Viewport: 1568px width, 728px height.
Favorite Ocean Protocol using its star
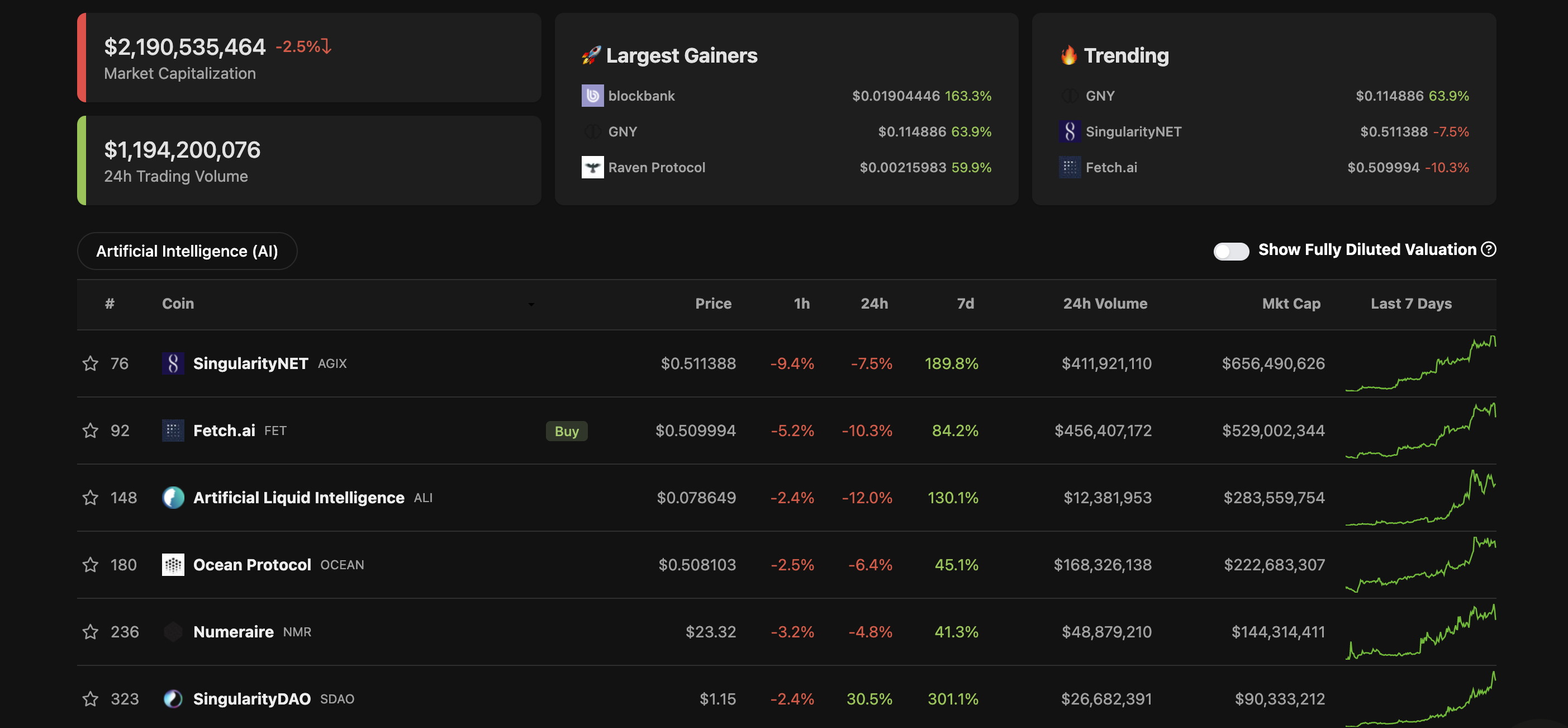90,565
